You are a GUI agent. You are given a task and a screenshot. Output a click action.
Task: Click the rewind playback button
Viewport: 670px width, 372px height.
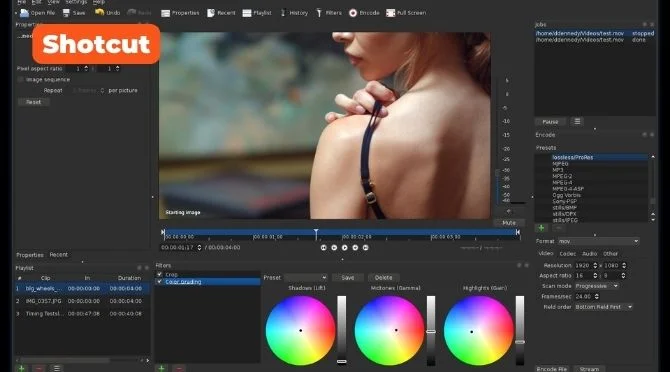[x=334, y=247]
